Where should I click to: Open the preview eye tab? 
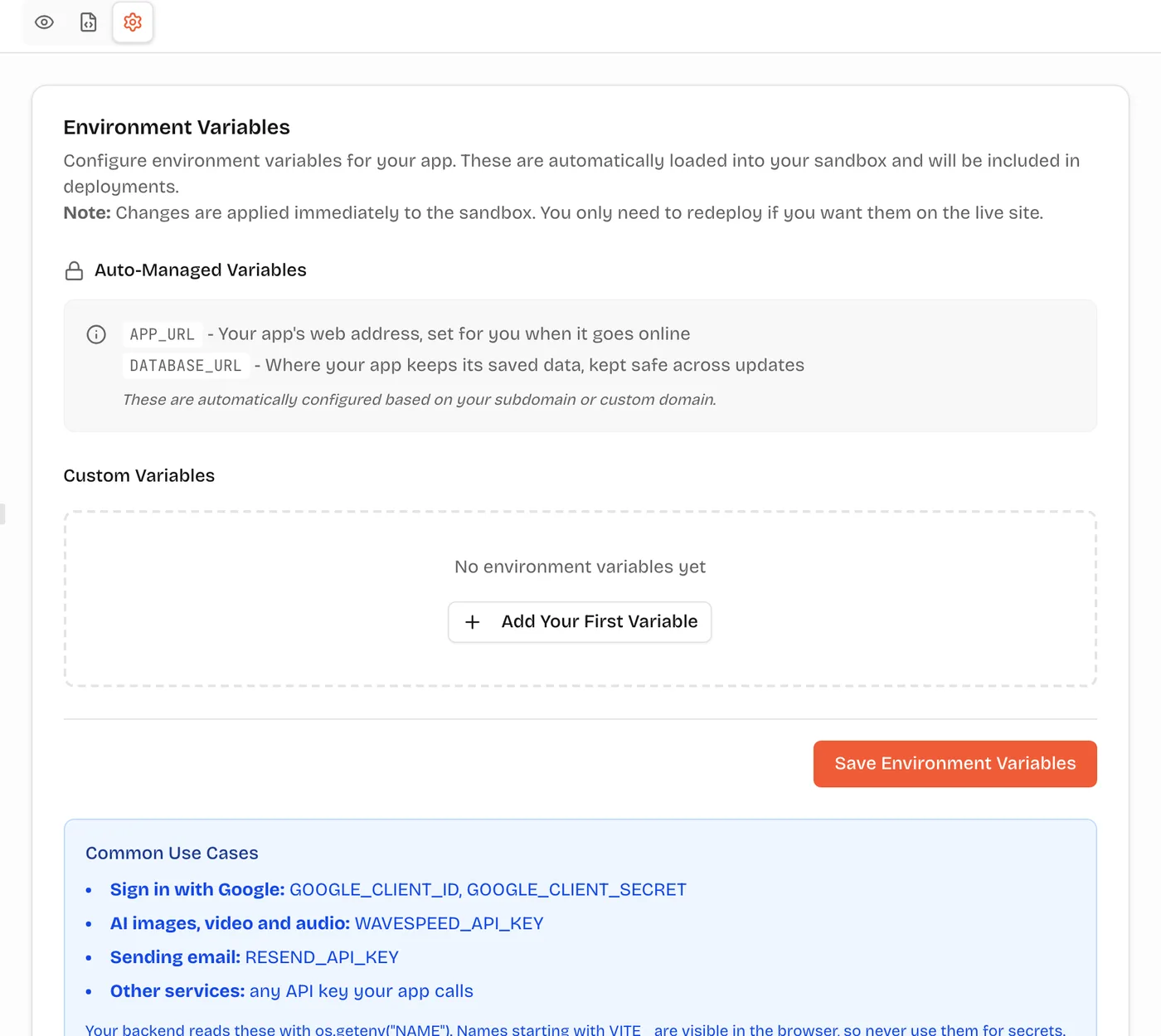tap(45, 22)
